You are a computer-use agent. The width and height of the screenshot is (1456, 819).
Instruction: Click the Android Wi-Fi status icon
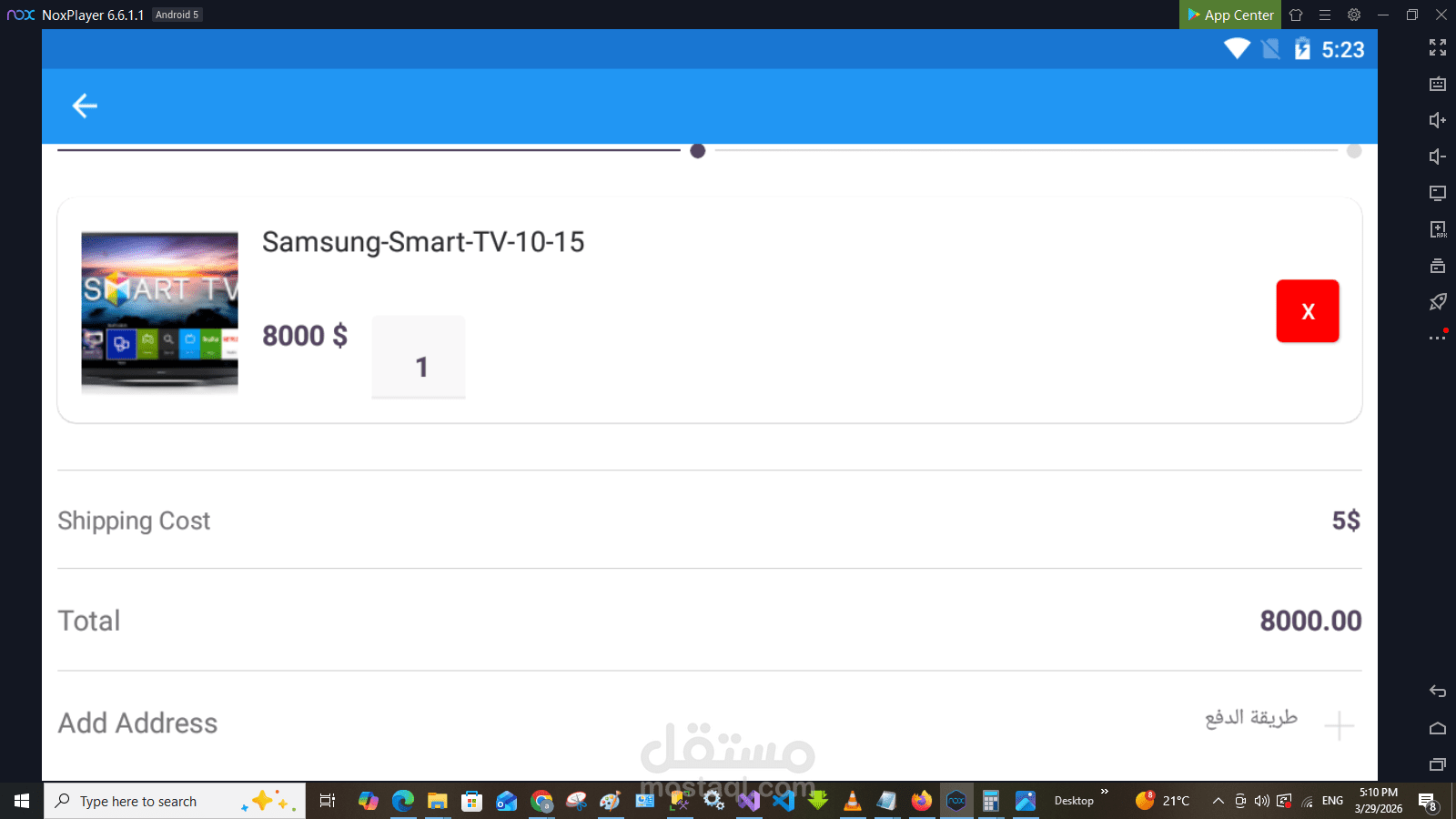click(1237, 48)
